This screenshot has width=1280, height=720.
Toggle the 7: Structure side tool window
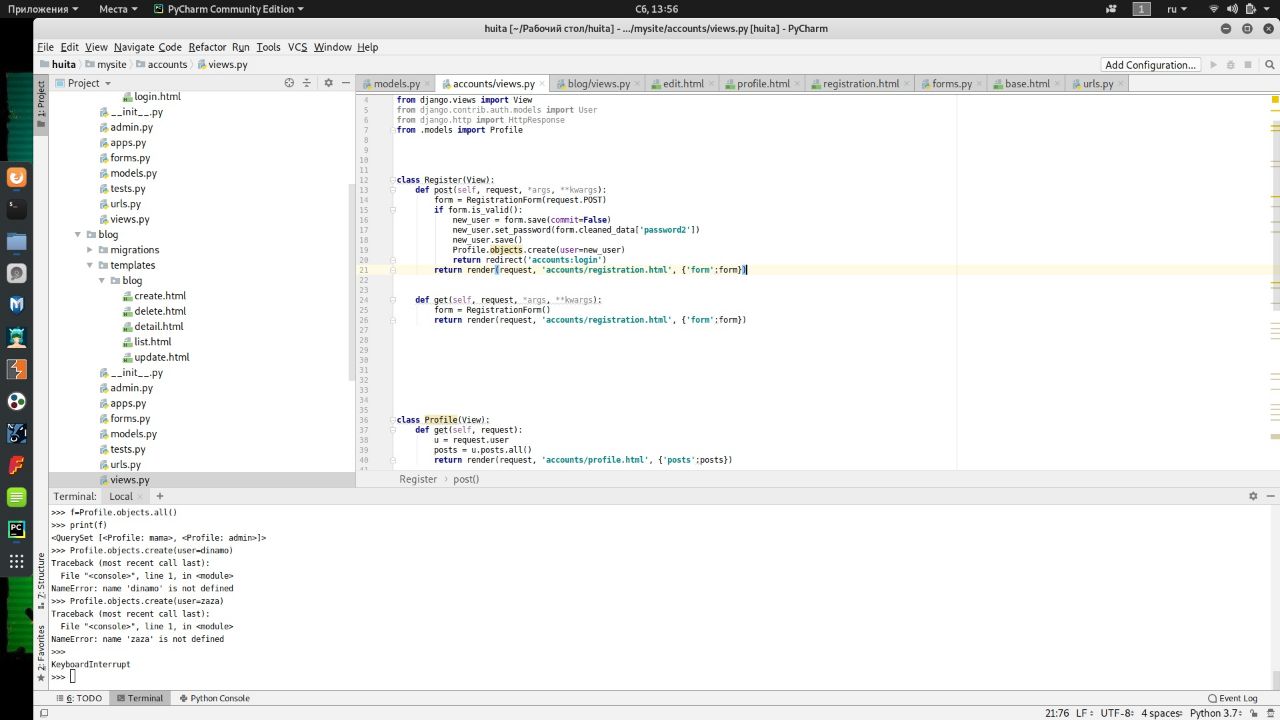(41, 582)
